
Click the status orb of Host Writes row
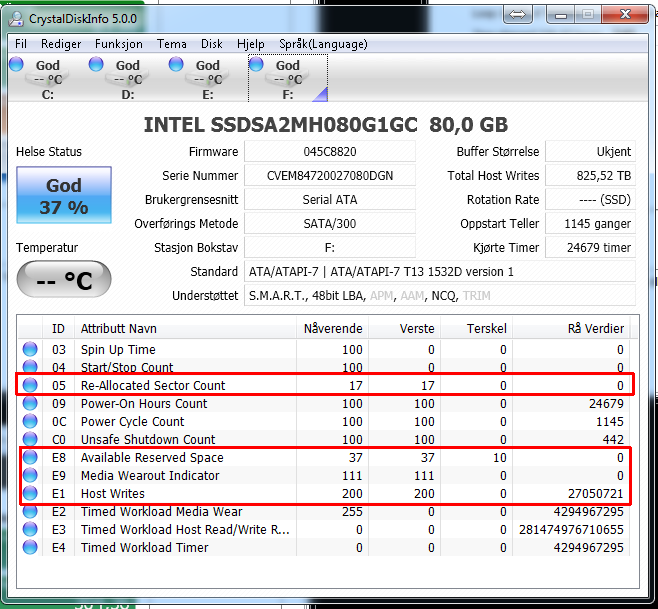tap(30, 493)
